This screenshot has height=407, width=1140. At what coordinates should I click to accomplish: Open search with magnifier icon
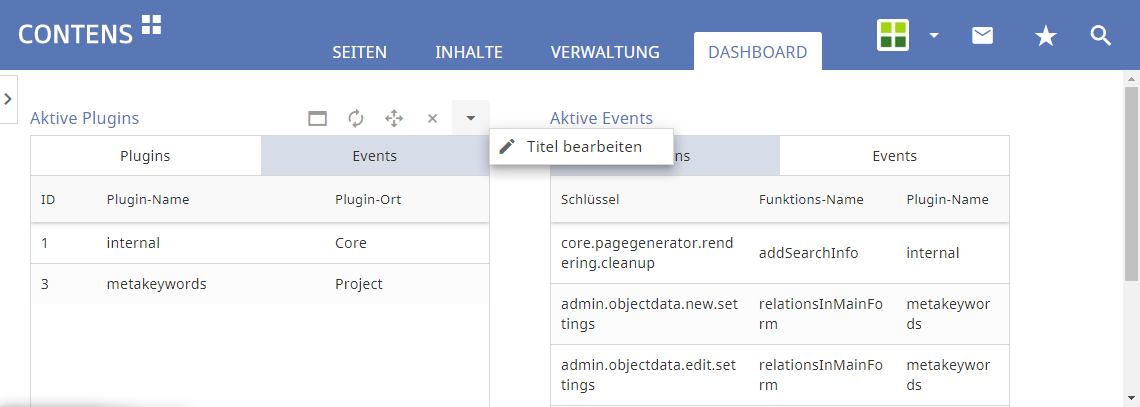[1100, 36]
